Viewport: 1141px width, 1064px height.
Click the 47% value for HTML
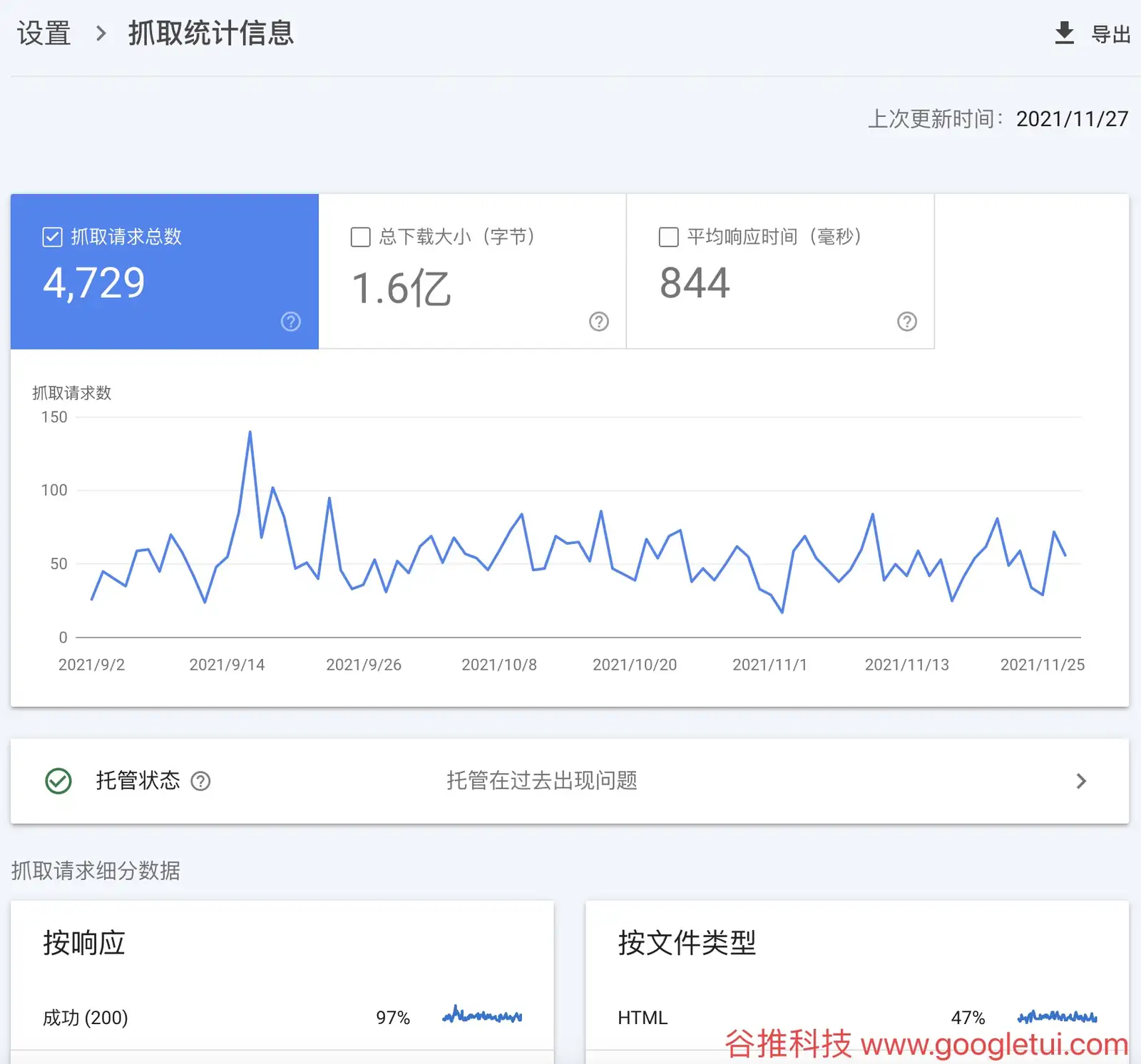(968, 1018)
